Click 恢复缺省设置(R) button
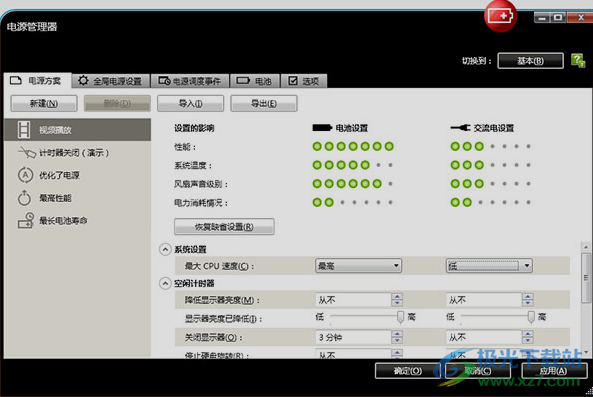 [x=224, y=227]
